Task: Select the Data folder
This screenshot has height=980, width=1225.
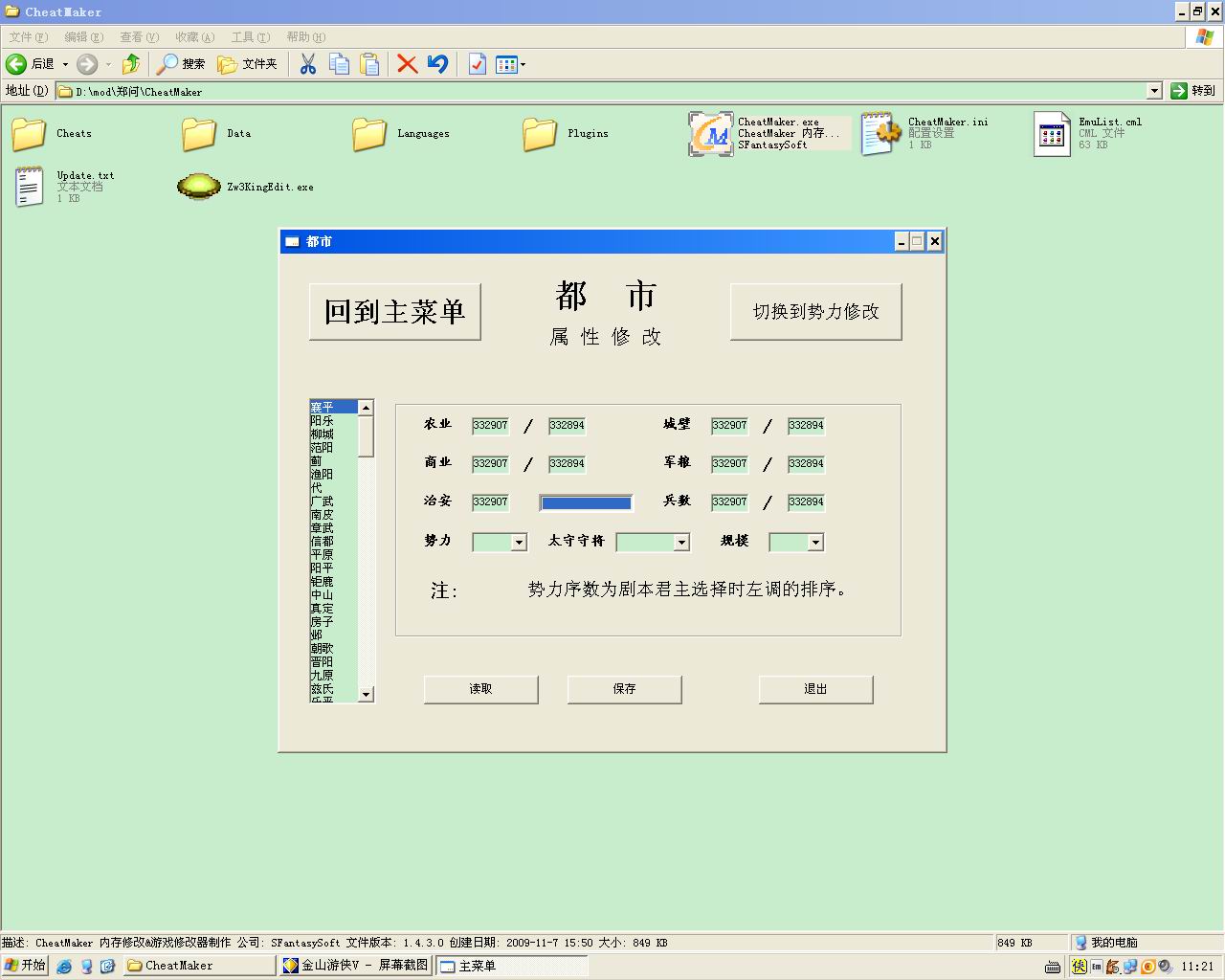Action: 199,134
